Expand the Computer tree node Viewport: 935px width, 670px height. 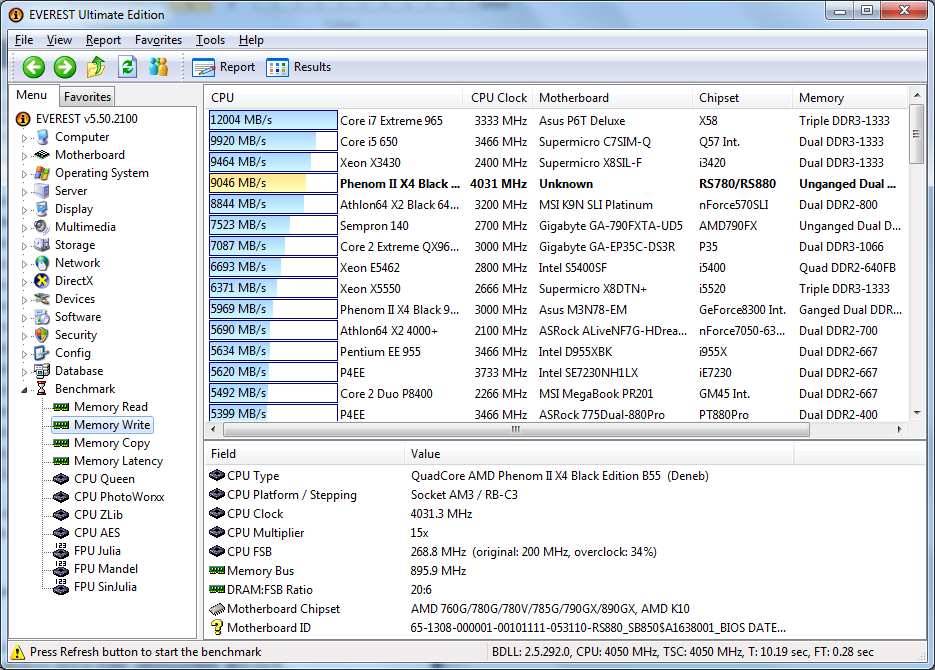[24, 138]
